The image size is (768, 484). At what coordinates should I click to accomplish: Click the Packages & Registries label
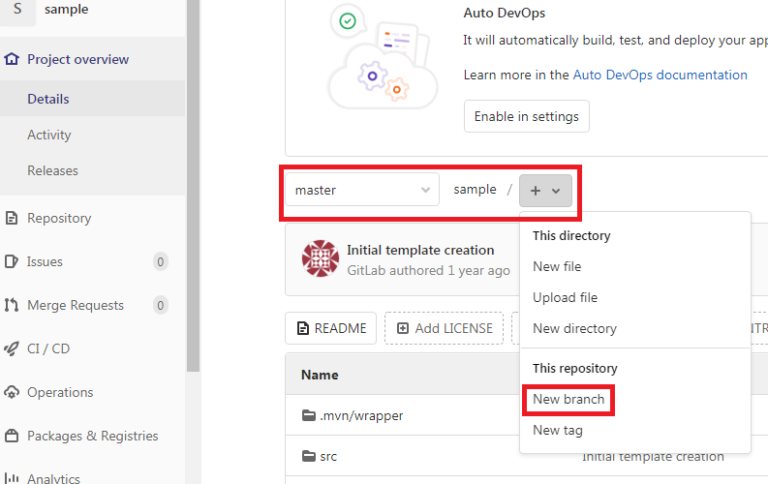click(x=93, y=436)
